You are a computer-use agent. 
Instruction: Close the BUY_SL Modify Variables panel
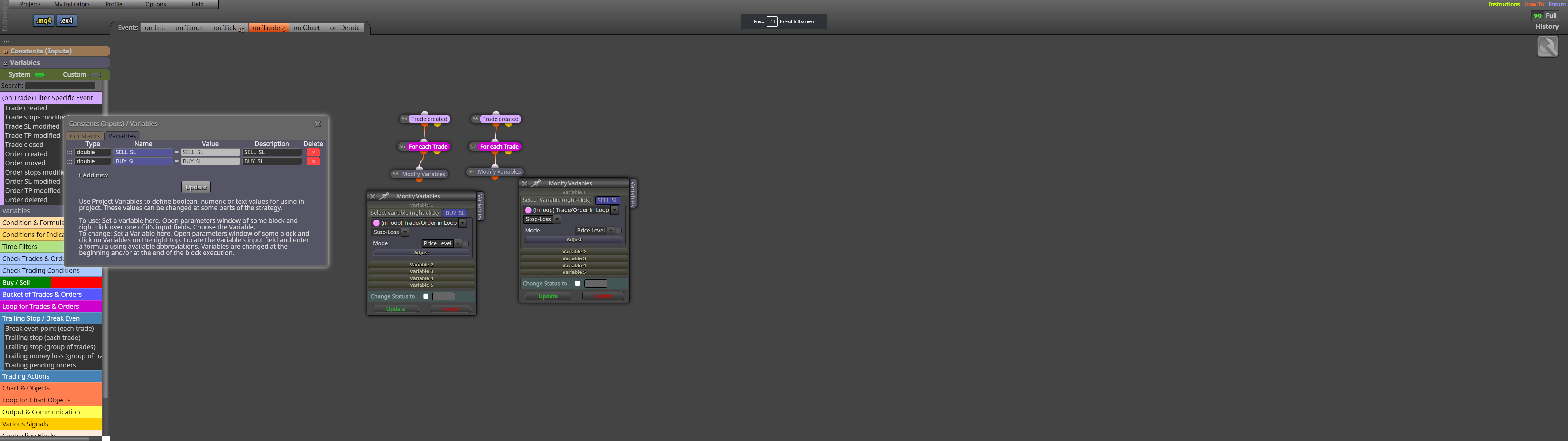(x=372, y=196)
